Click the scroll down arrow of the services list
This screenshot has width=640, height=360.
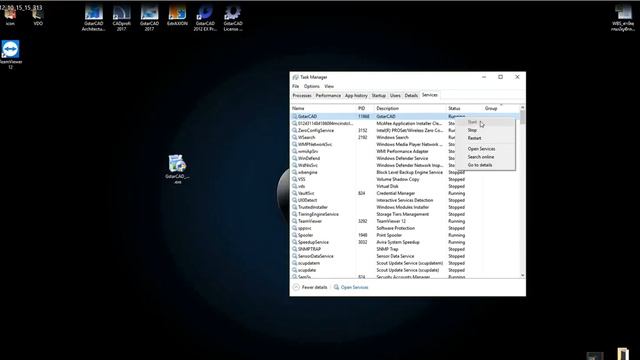(522, 276)
